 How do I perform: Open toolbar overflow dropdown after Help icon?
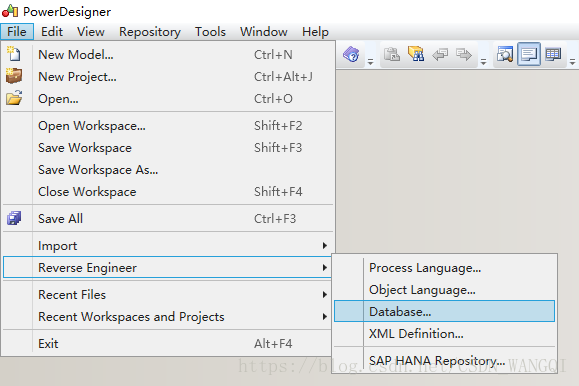pos(370,61)
